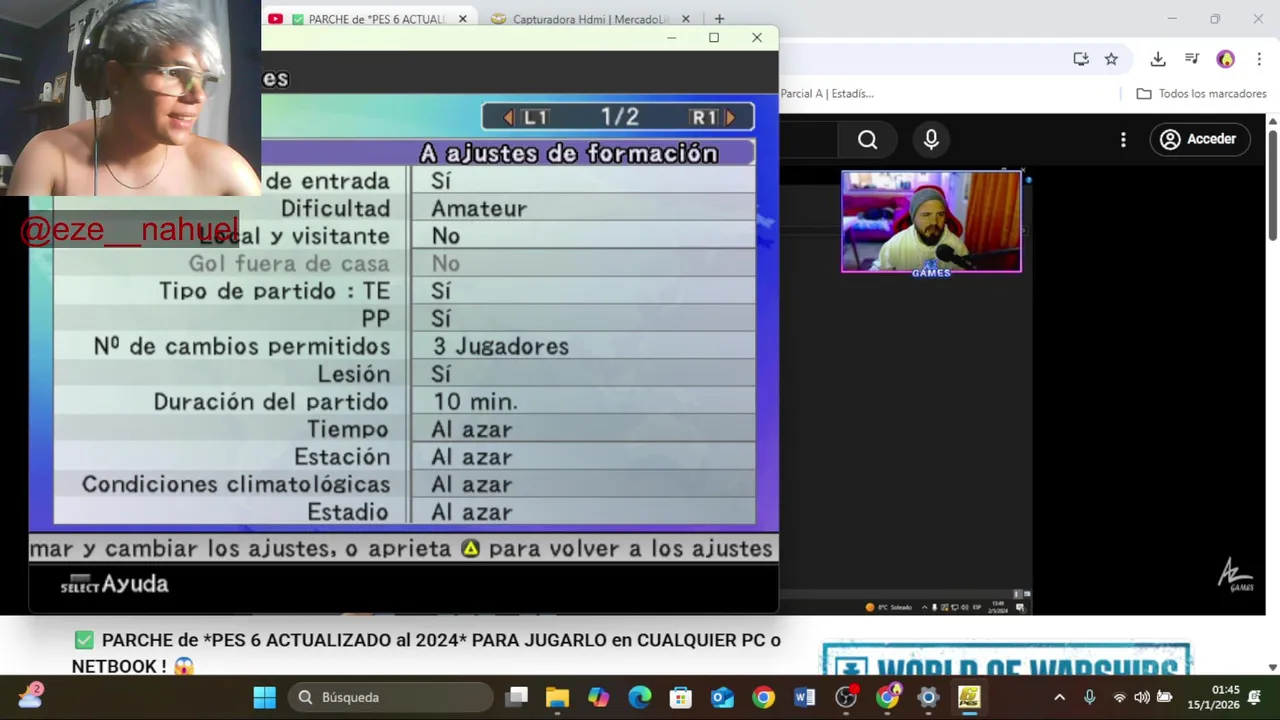Open YouTube settings three-dot menu
The height and width of the screenshot is (720, 1280).
point(1123,140)
